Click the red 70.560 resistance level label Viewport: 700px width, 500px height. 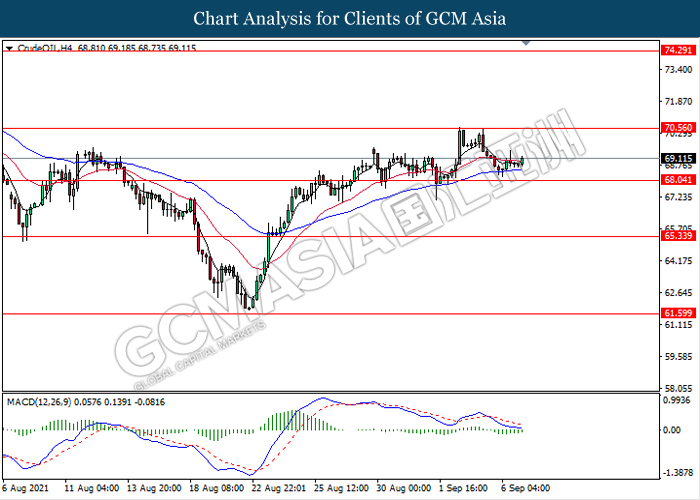(x=678, y=128)
